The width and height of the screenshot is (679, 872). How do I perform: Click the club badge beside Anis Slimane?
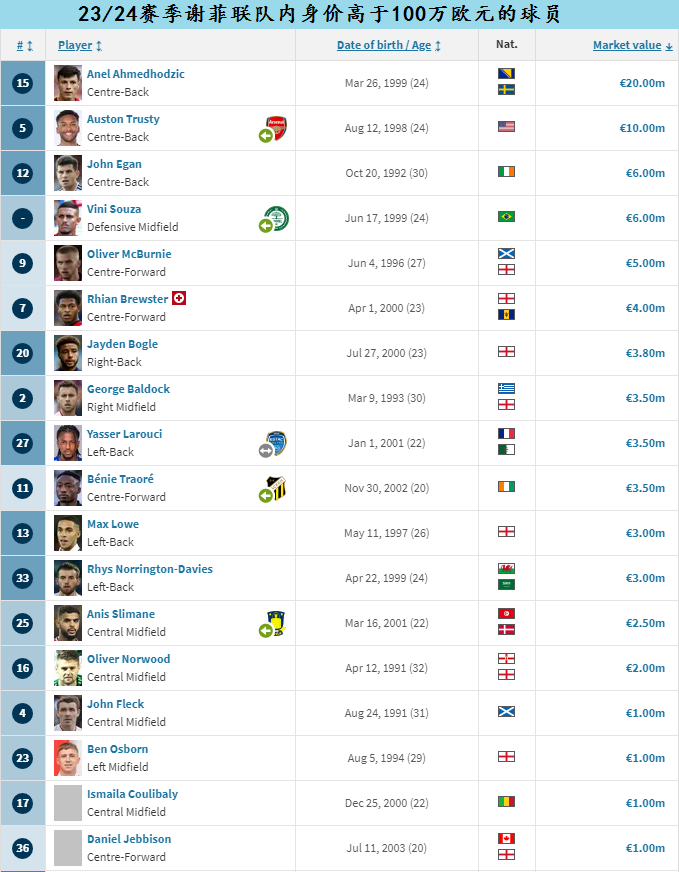coord(275,622)
